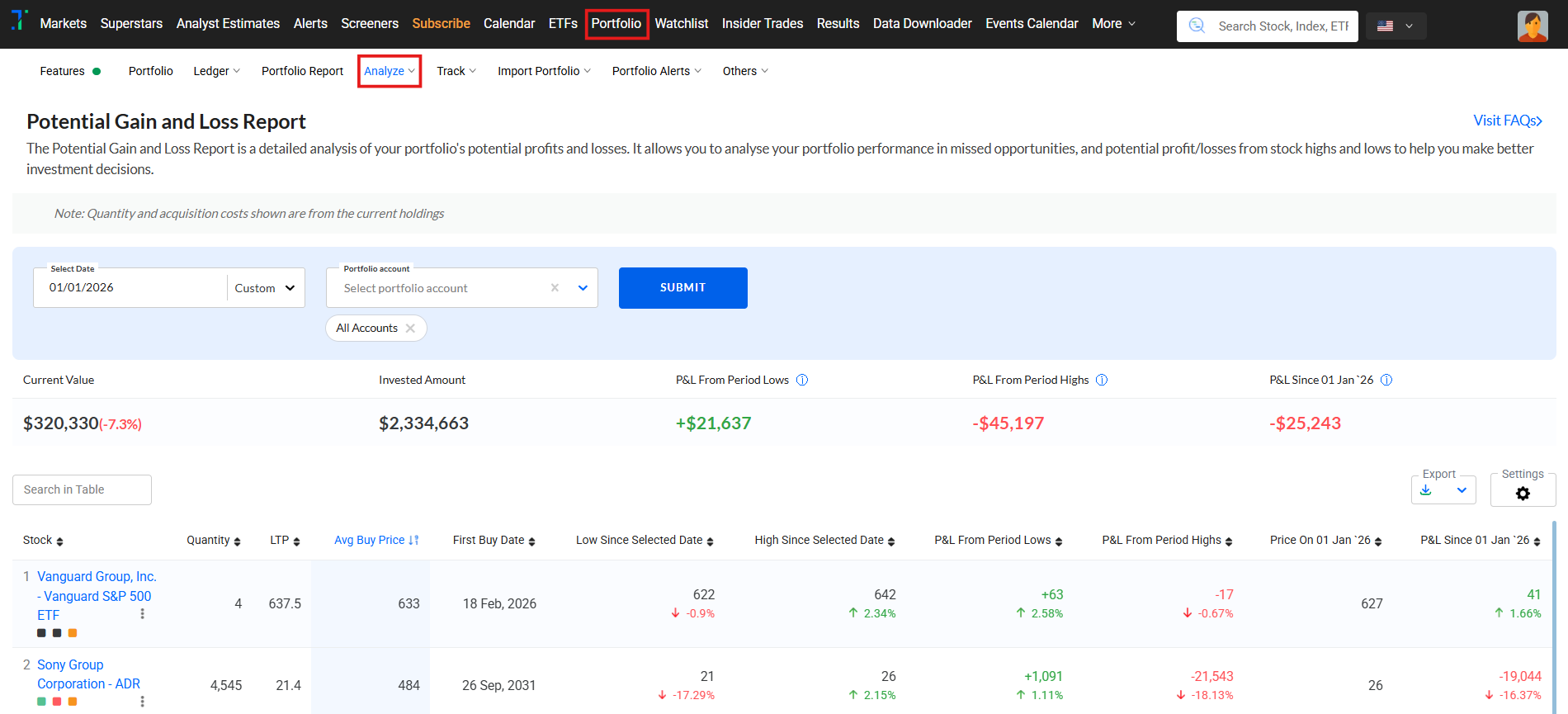Open table Settings gear

1523,494
